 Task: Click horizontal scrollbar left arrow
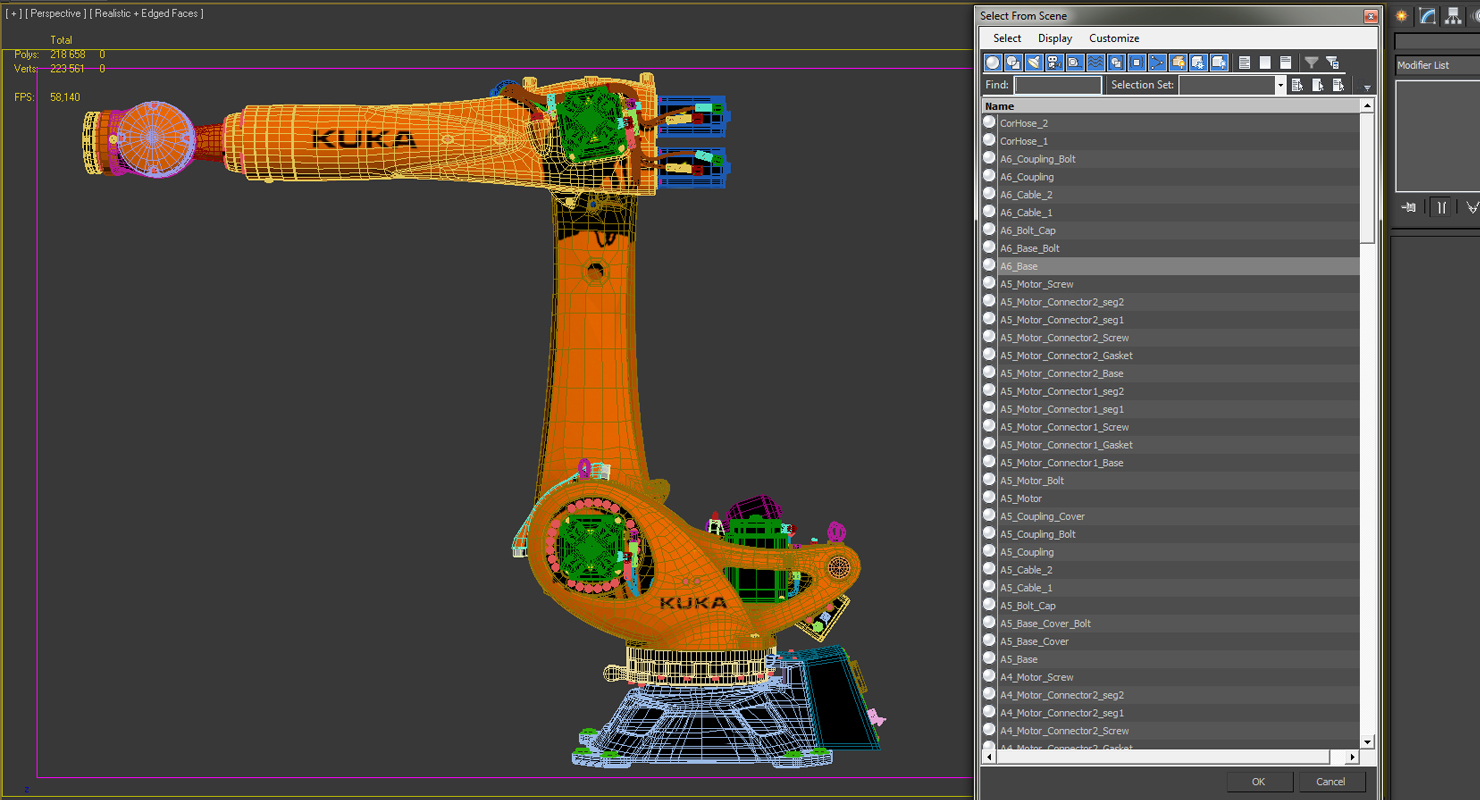click(989, 757)
